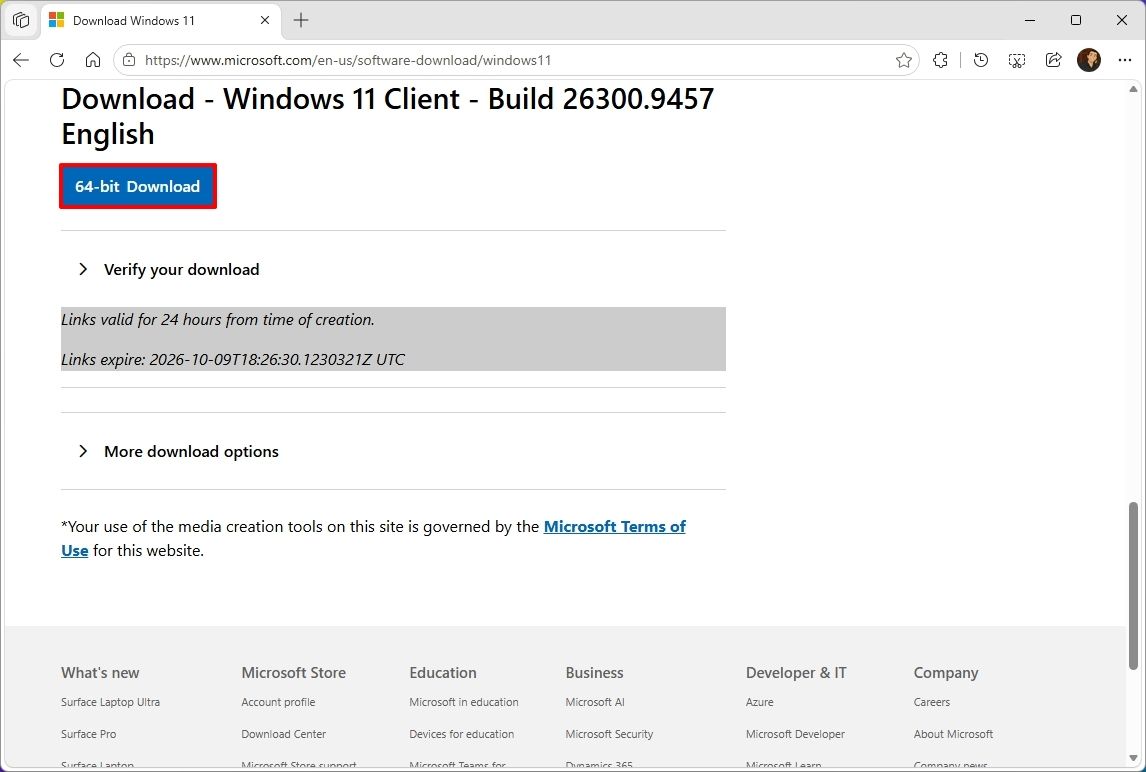Image resolution: width=1146 pixels, height=772 pixels.
Task: Open Microsoft AI footer link
Action: [595, 702]
